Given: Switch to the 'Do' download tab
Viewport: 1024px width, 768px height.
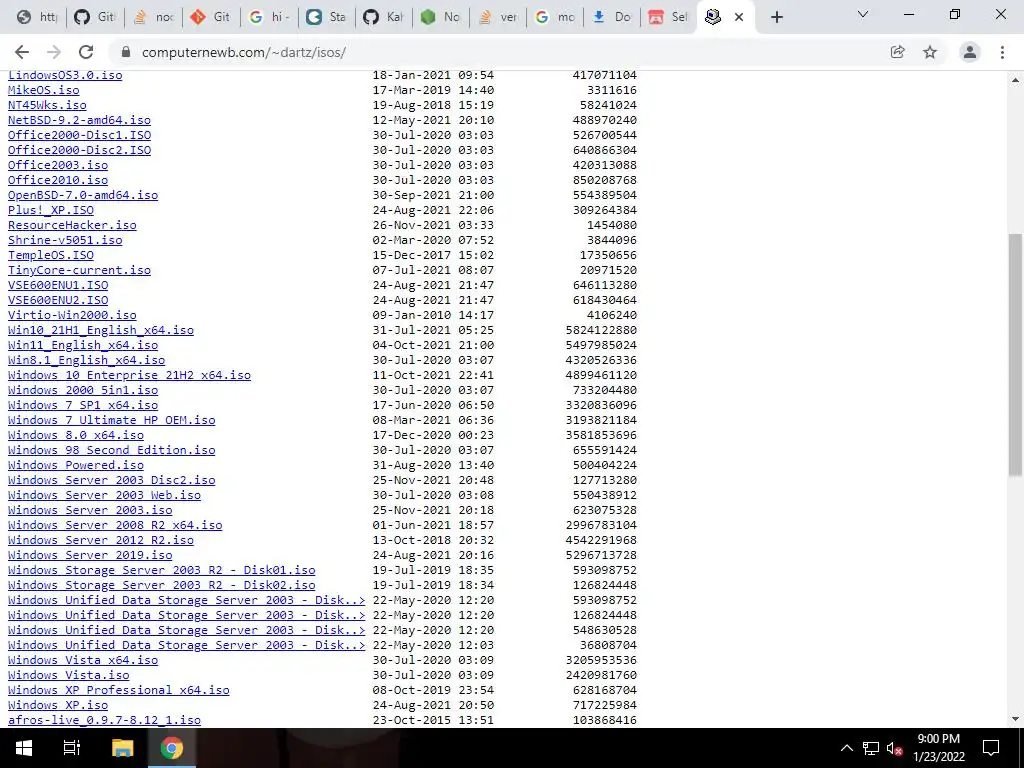Looking at the screenshot, I should coord(611,17).
